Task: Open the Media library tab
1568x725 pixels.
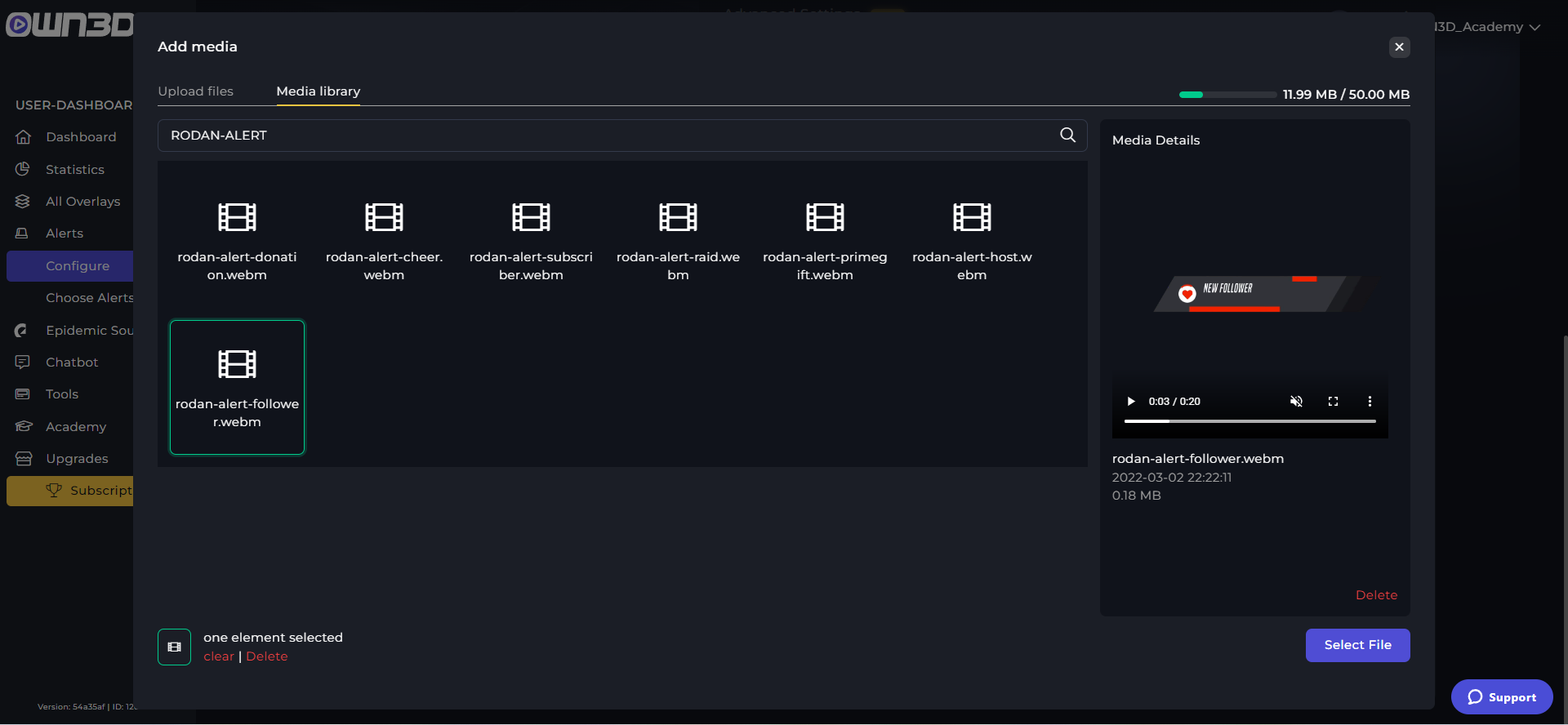Action: pyautogui.click(x=318, y=91)
